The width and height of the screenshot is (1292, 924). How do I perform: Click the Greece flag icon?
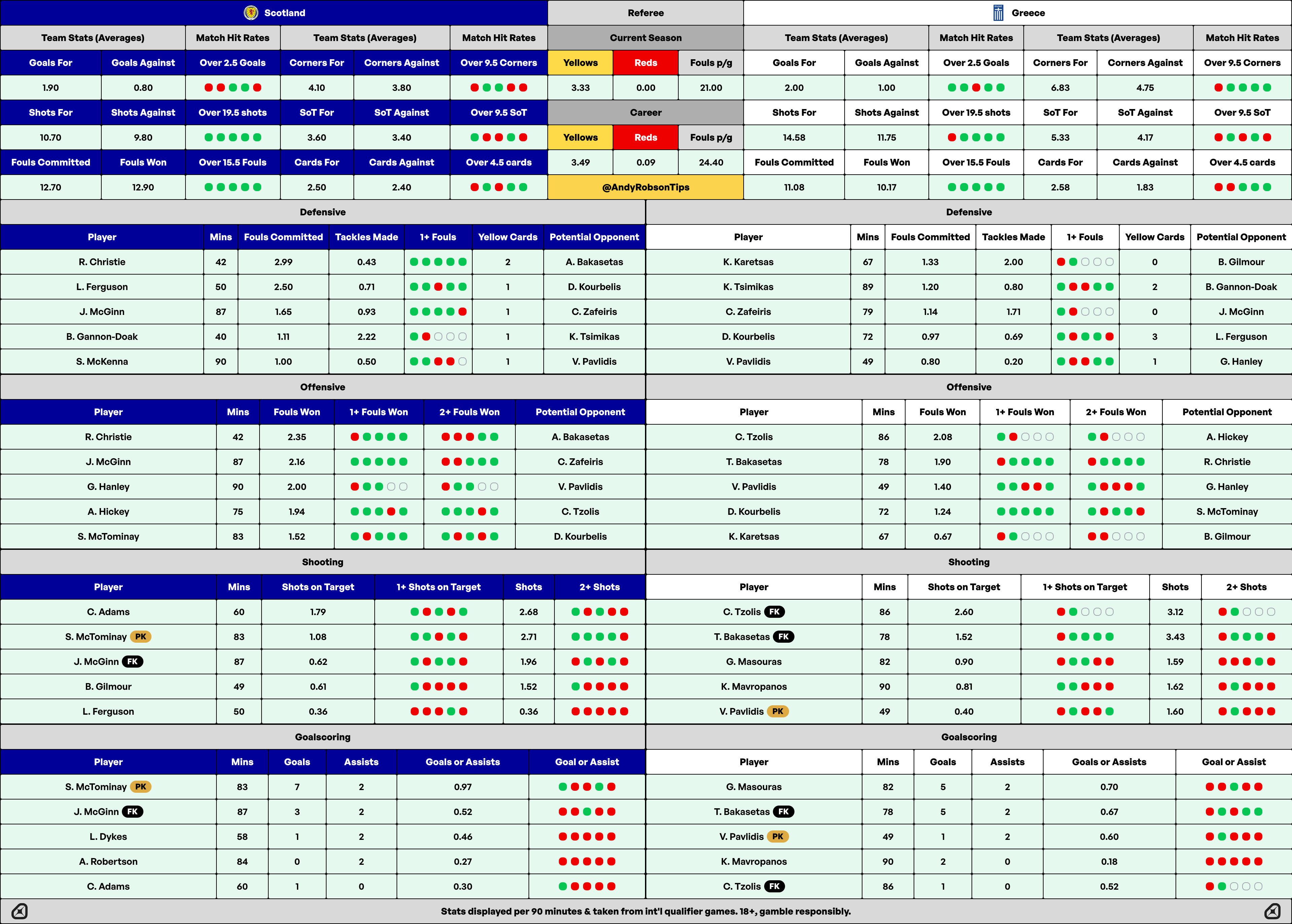pyautogui.click(x=998, y=12)
